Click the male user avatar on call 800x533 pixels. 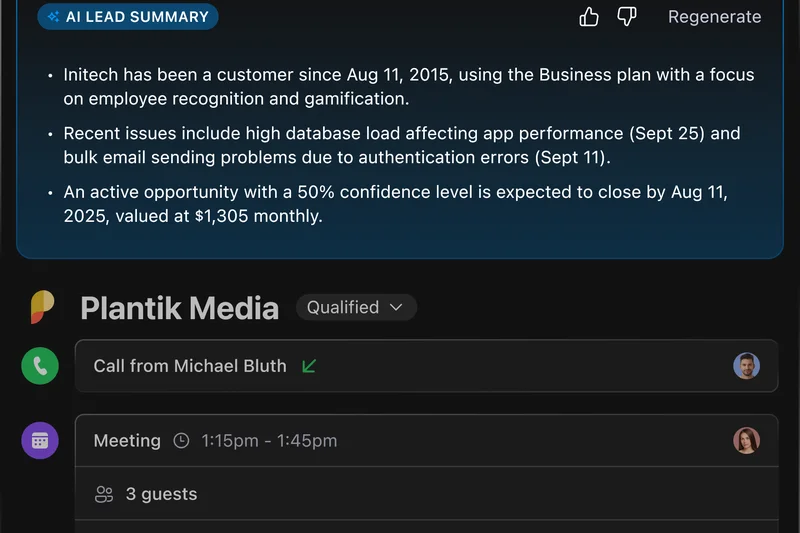[x=746, y=366]
